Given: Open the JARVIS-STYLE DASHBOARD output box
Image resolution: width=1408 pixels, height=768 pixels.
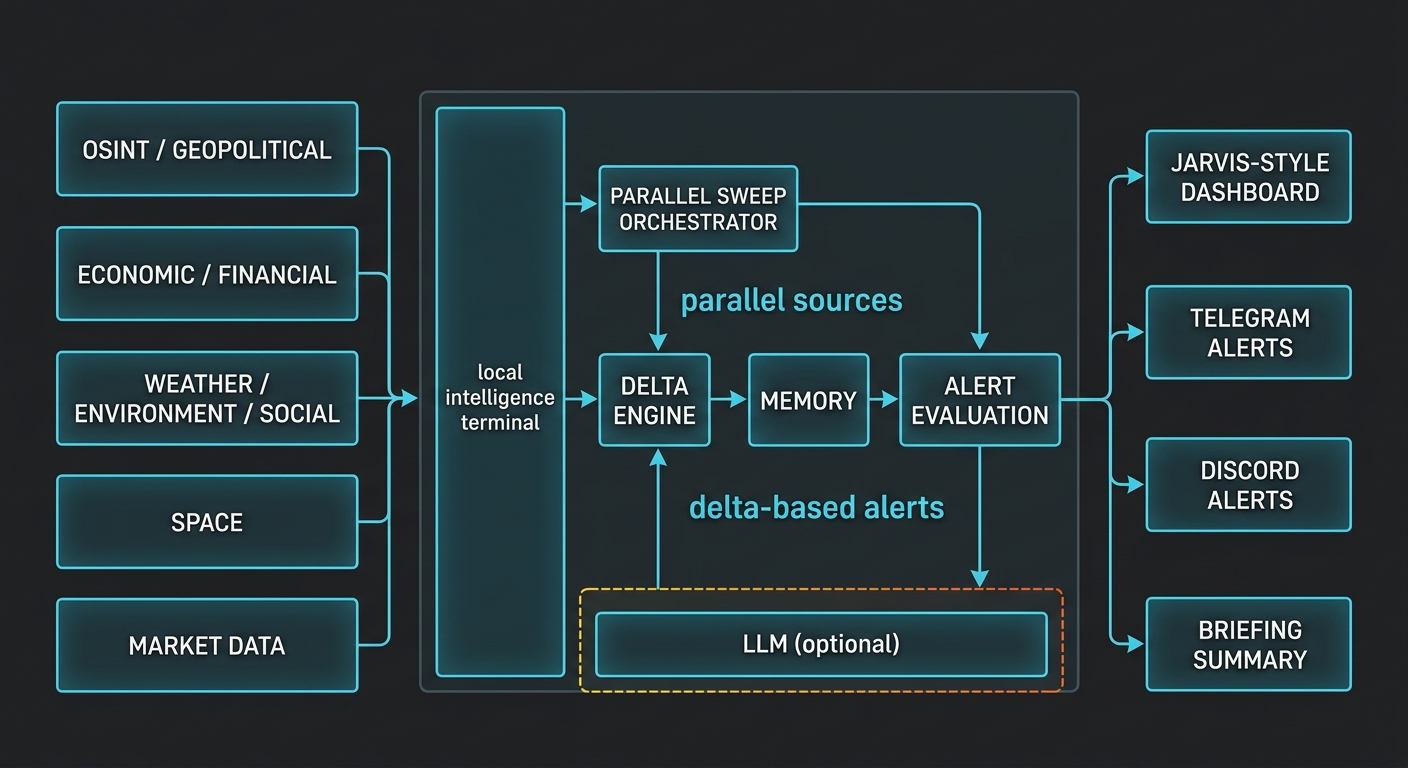Looking at the screenshot, I should 1248,177.
